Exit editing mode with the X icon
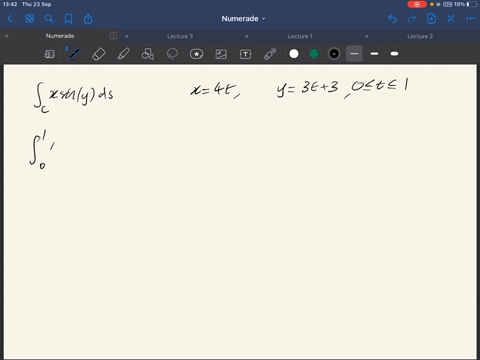 451,19
